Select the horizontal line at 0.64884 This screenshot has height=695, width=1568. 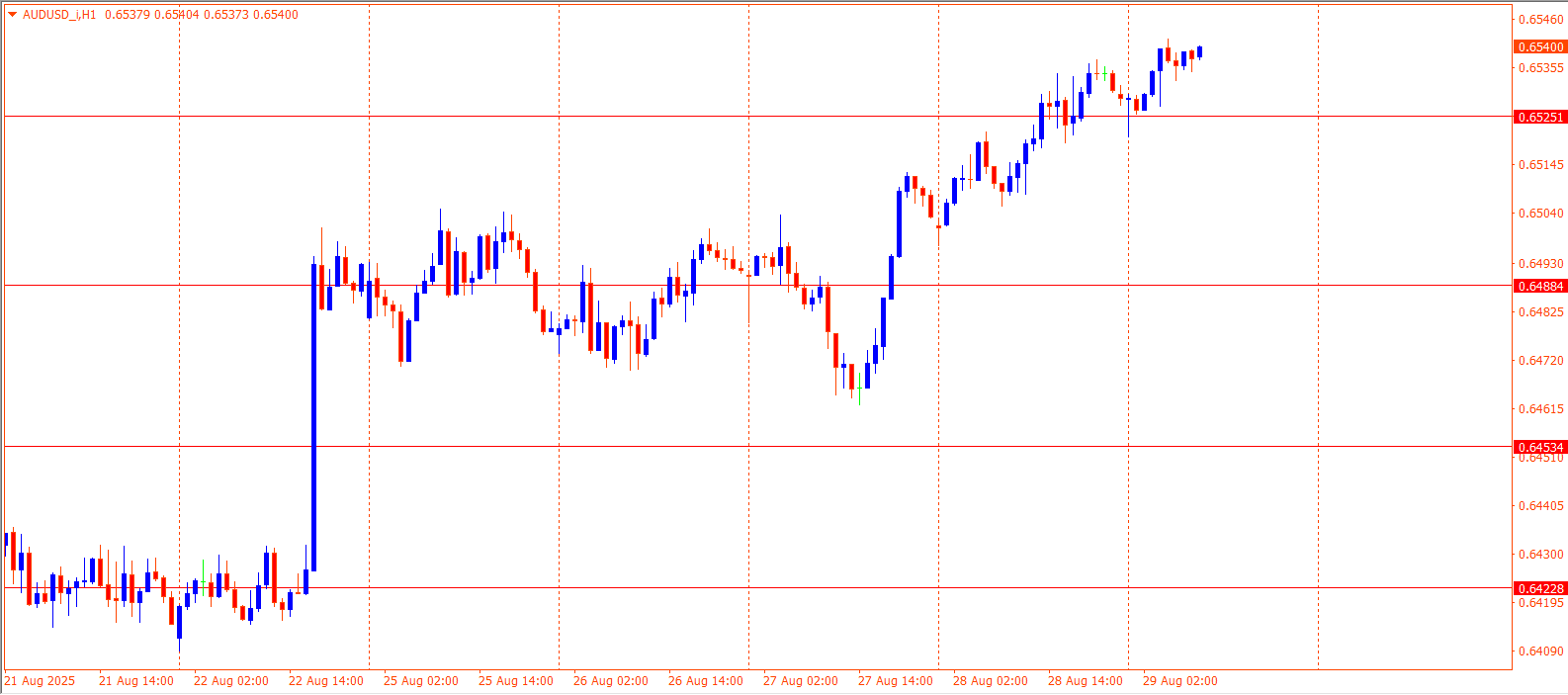pyautogui.click(x=757, y=286)
